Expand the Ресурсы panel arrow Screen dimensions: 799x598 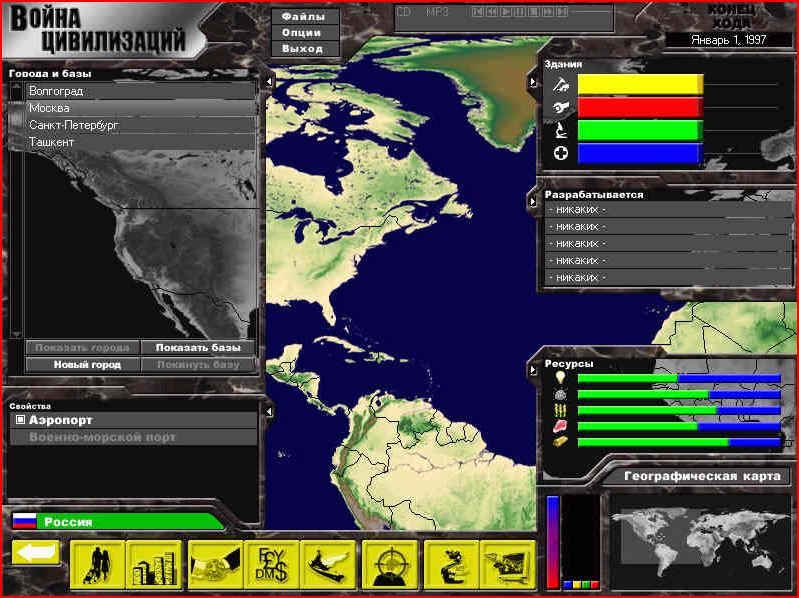pyautogui.click(x=533, y=371)
